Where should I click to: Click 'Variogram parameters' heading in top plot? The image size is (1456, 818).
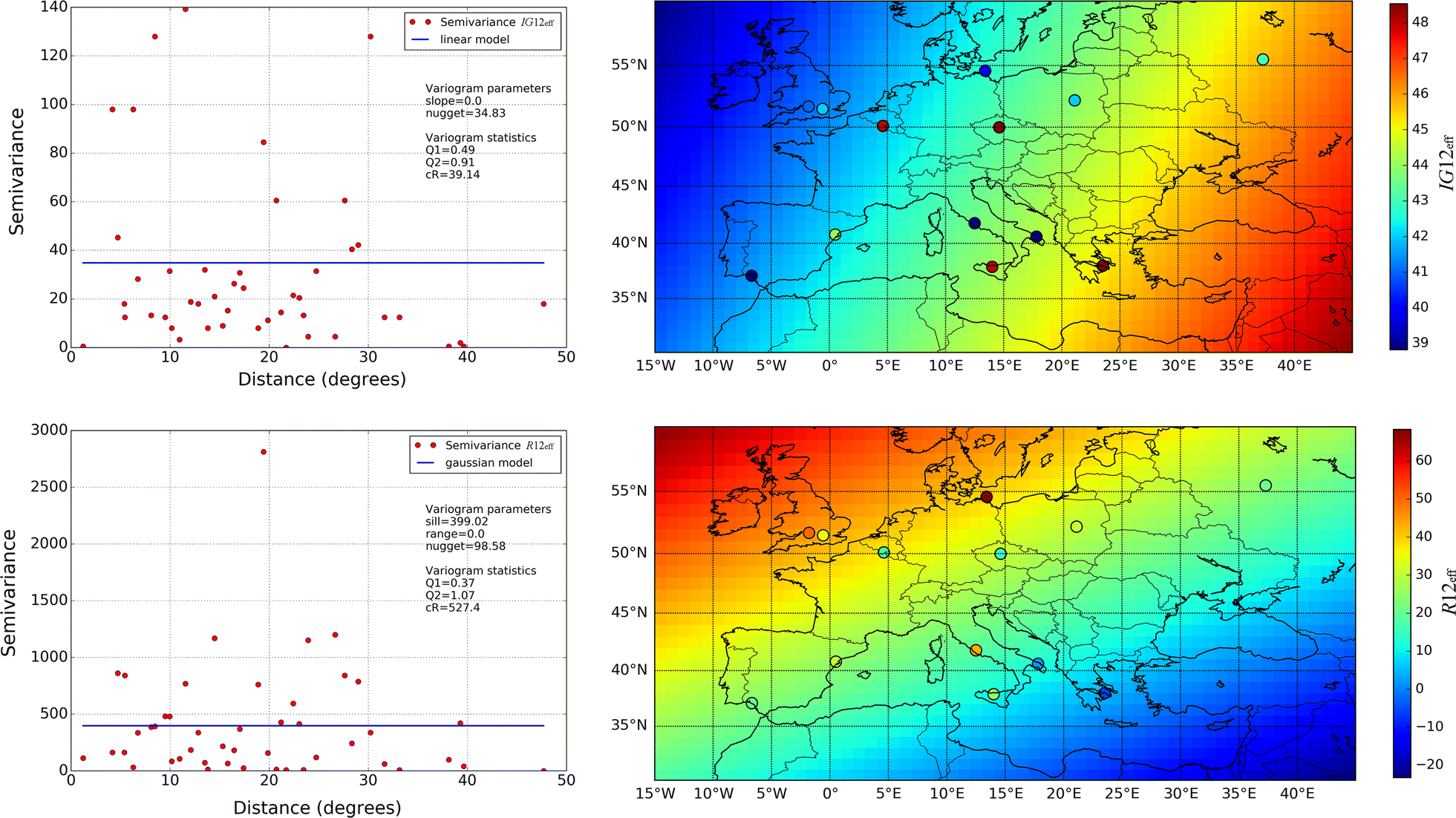[x=488, y=88]
